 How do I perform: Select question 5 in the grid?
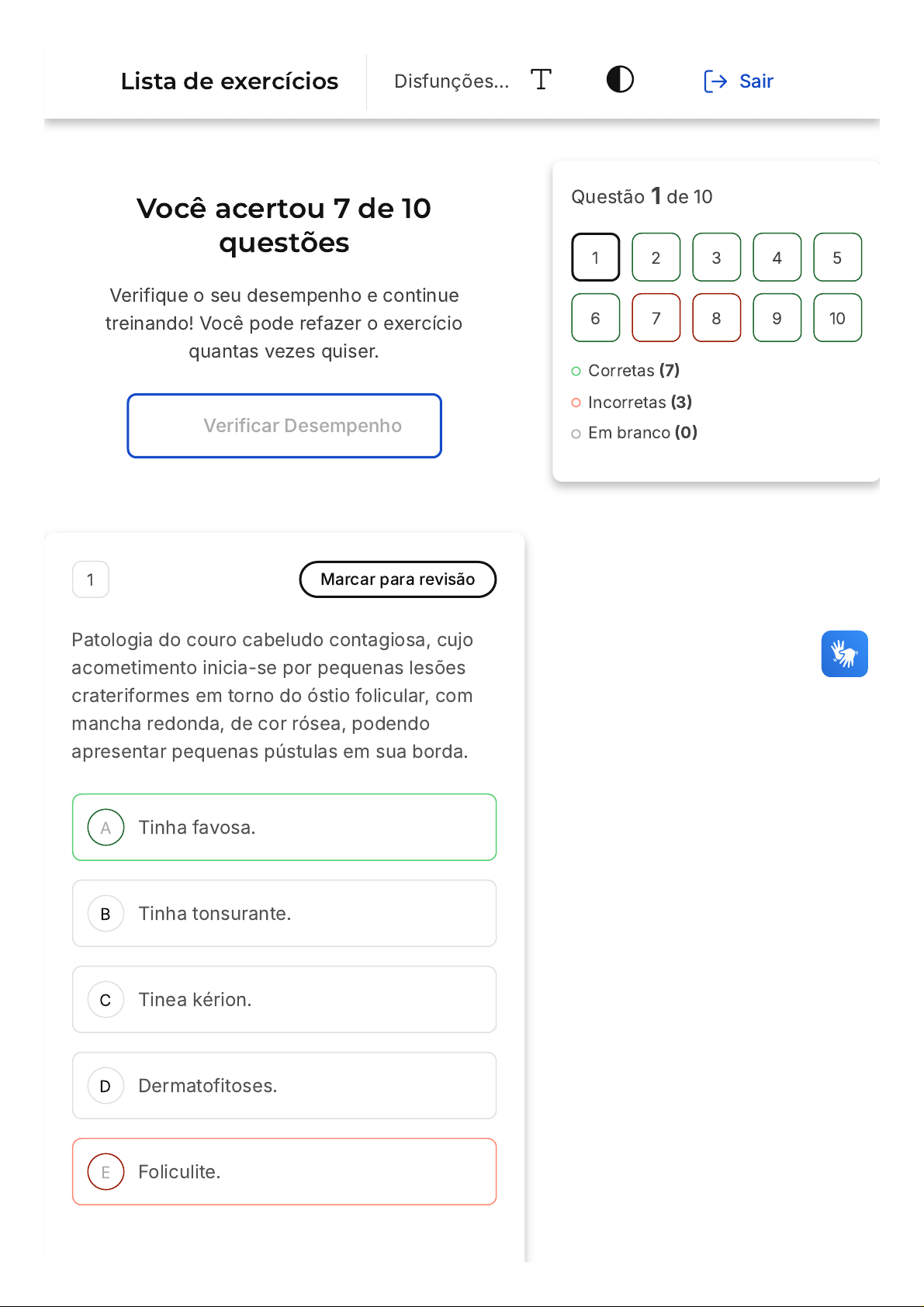click(x=837, y=257)
